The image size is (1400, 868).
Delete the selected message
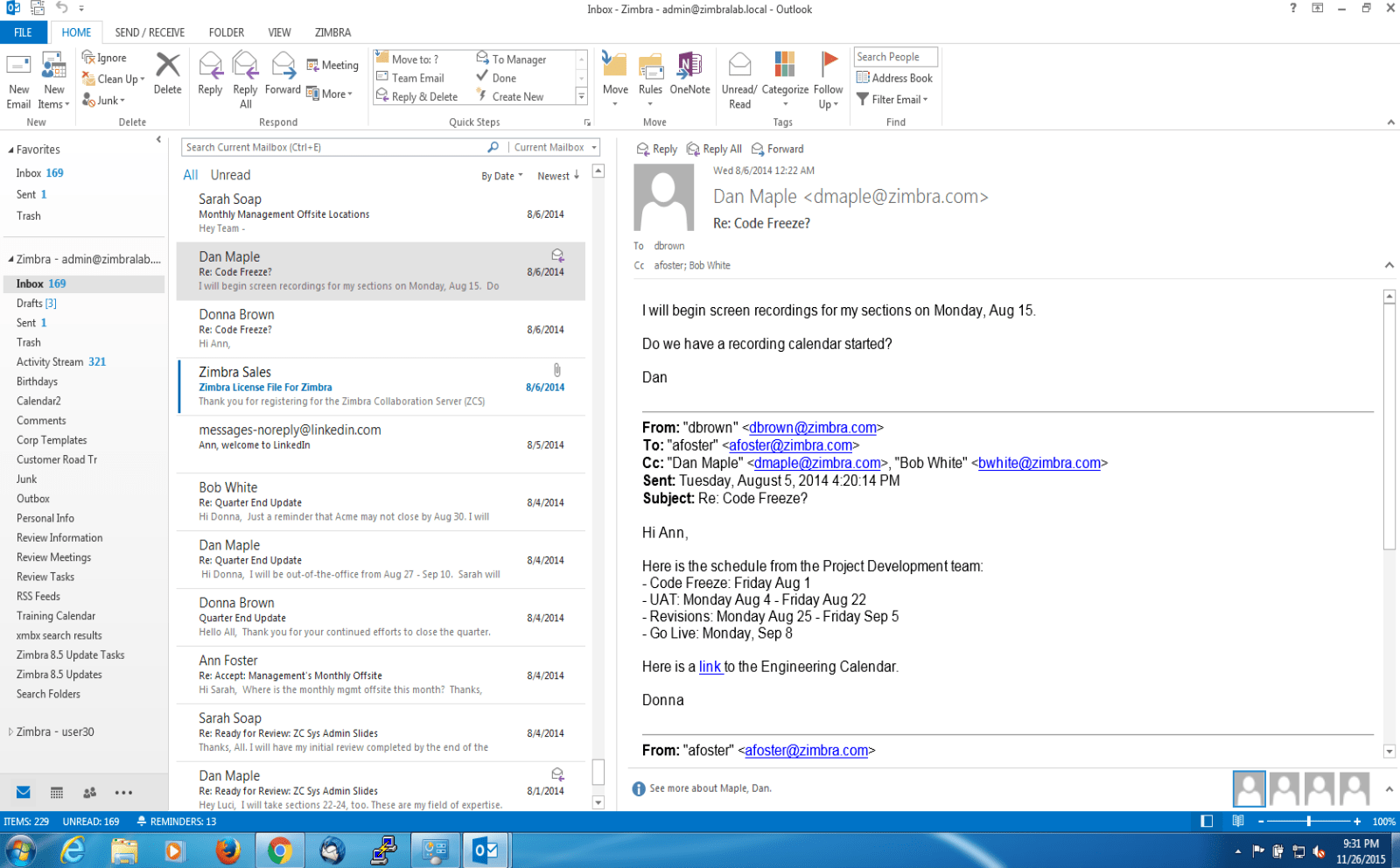[167, 73]
